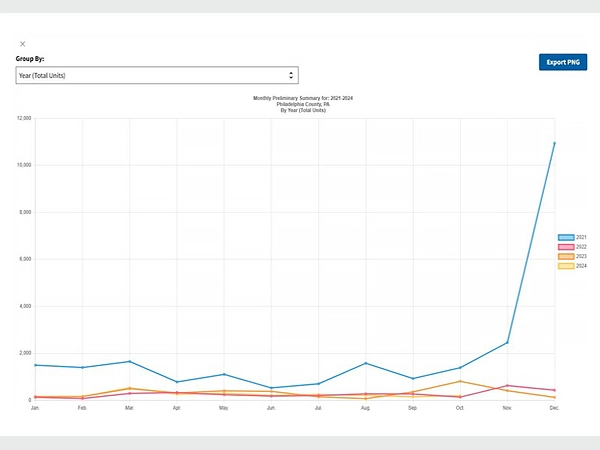Click the 2021 June data point

(271, 388)
